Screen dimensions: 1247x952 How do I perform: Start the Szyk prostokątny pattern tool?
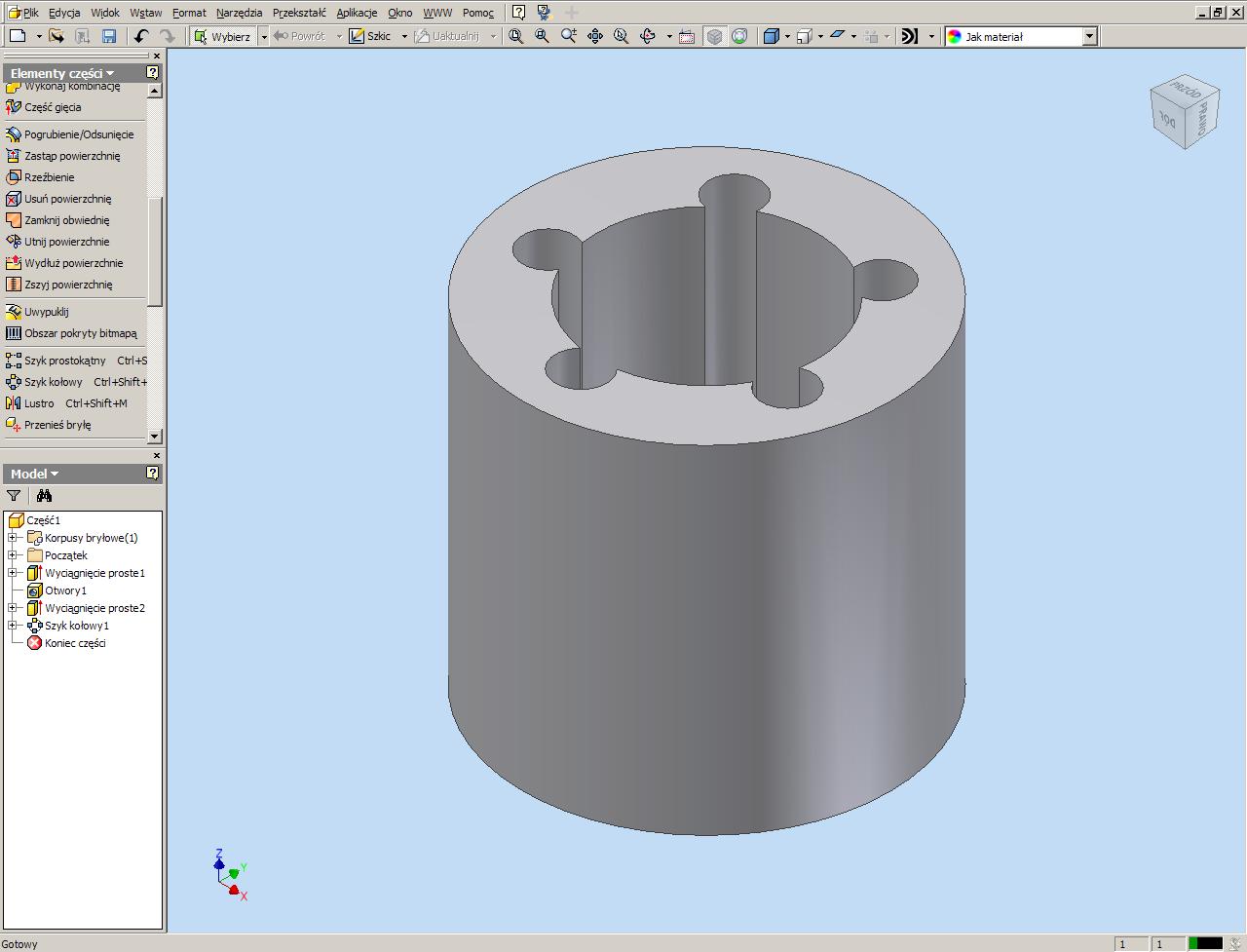click(75, 361)
